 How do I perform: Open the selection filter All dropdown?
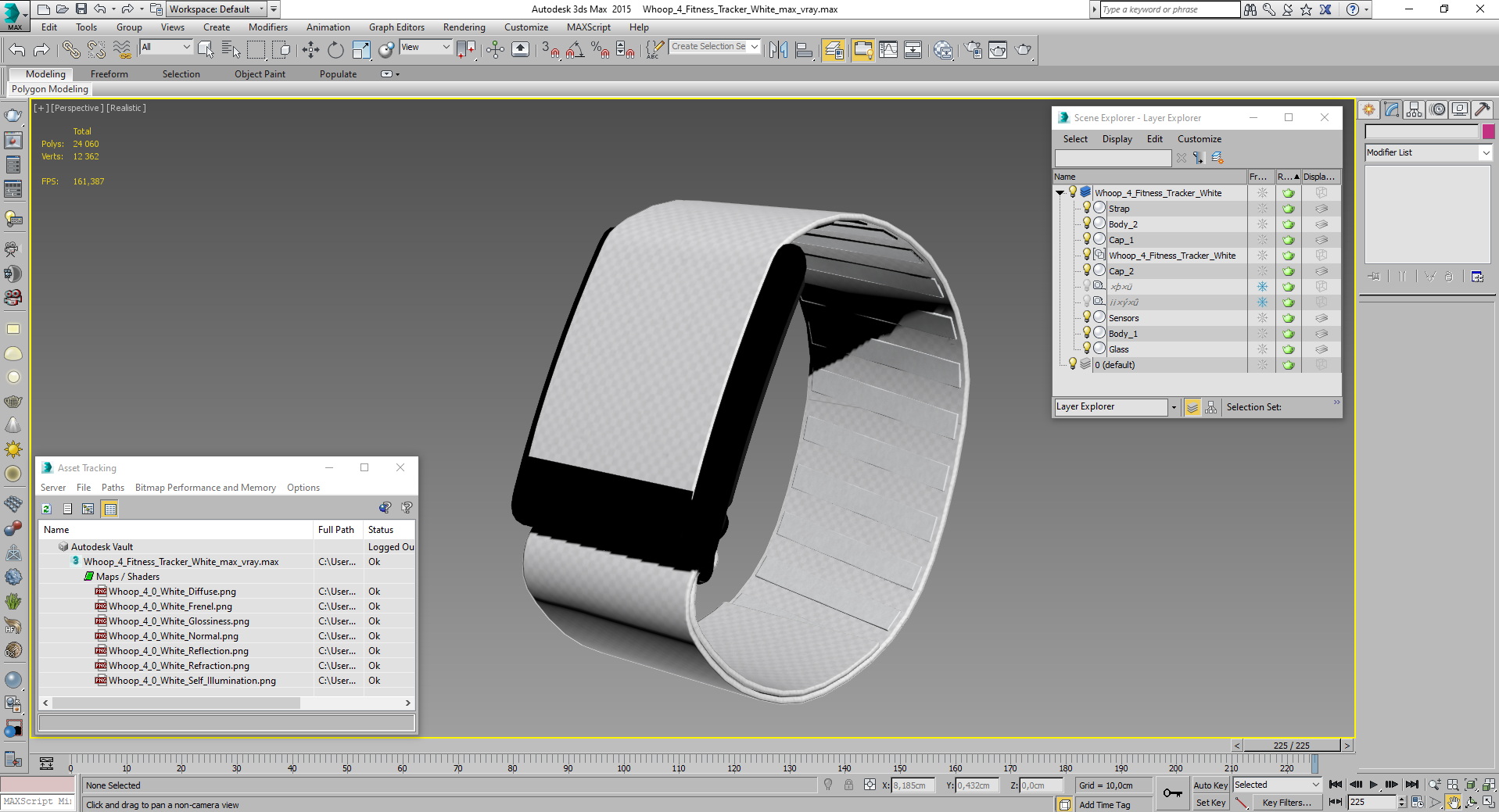point(166,47)
